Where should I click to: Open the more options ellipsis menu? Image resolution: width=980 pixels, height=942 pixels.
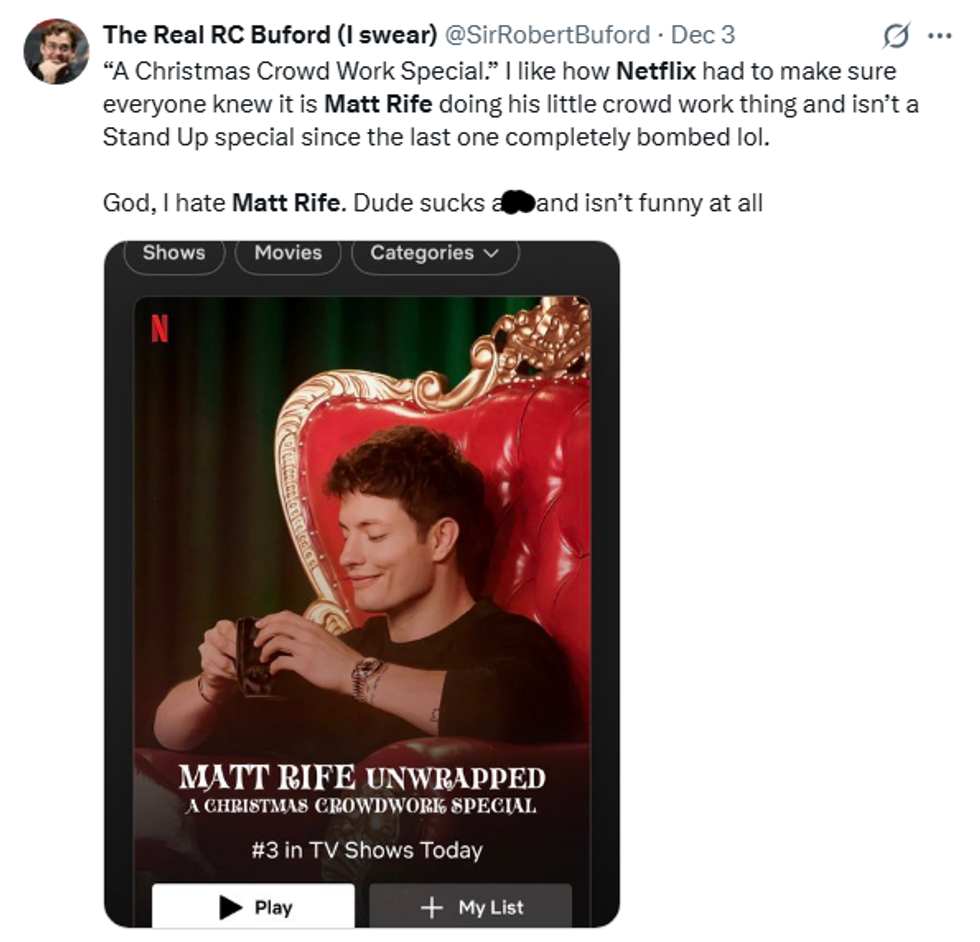coord(940,36)
